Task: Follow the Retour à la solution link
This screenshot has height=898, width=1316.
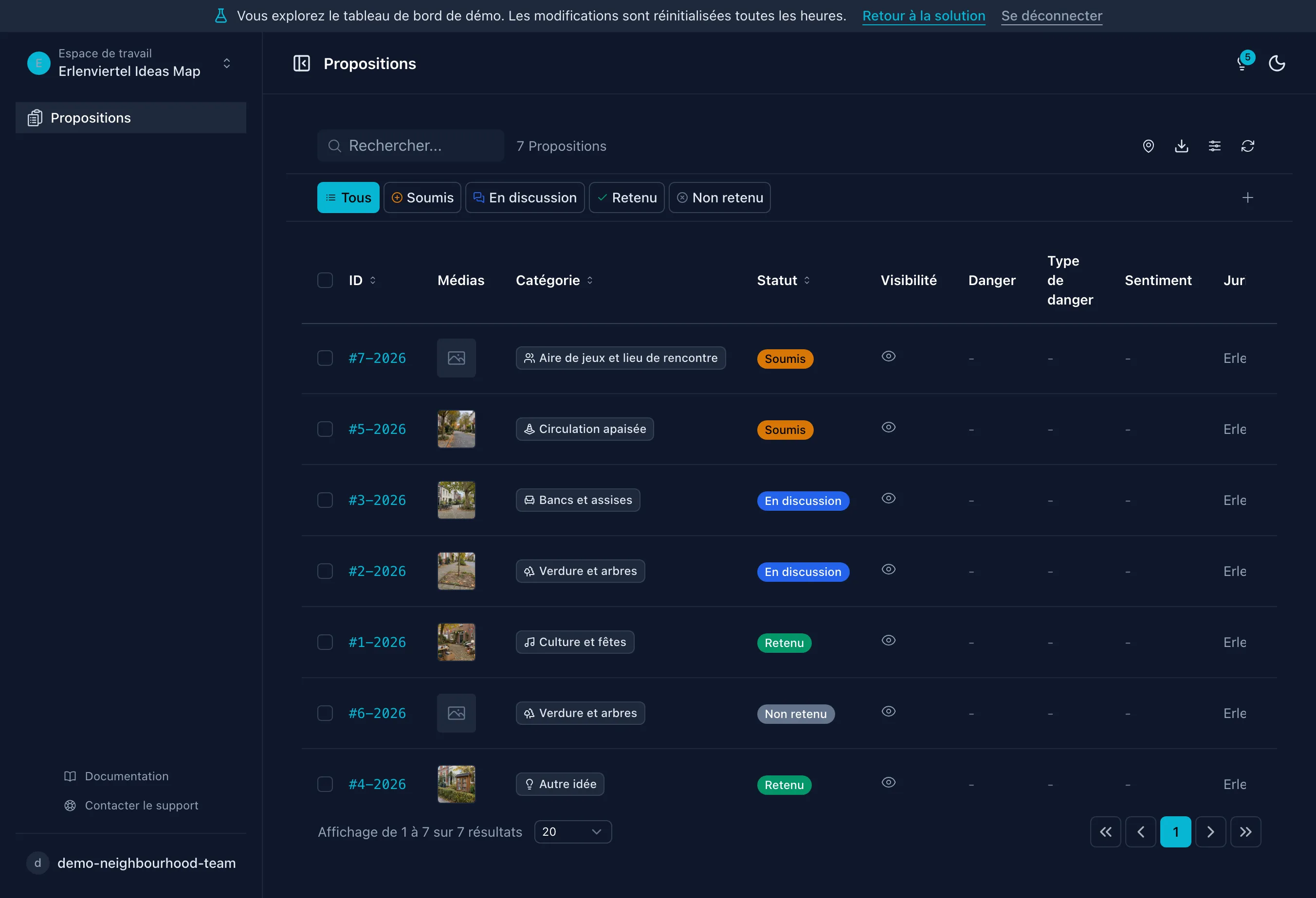Action: [924, 16]
